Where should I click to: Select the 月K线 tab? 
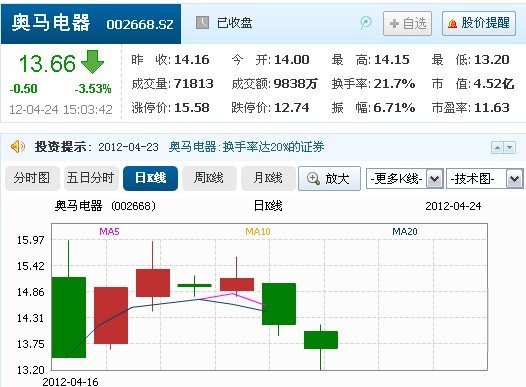click(x=268, y=178)
